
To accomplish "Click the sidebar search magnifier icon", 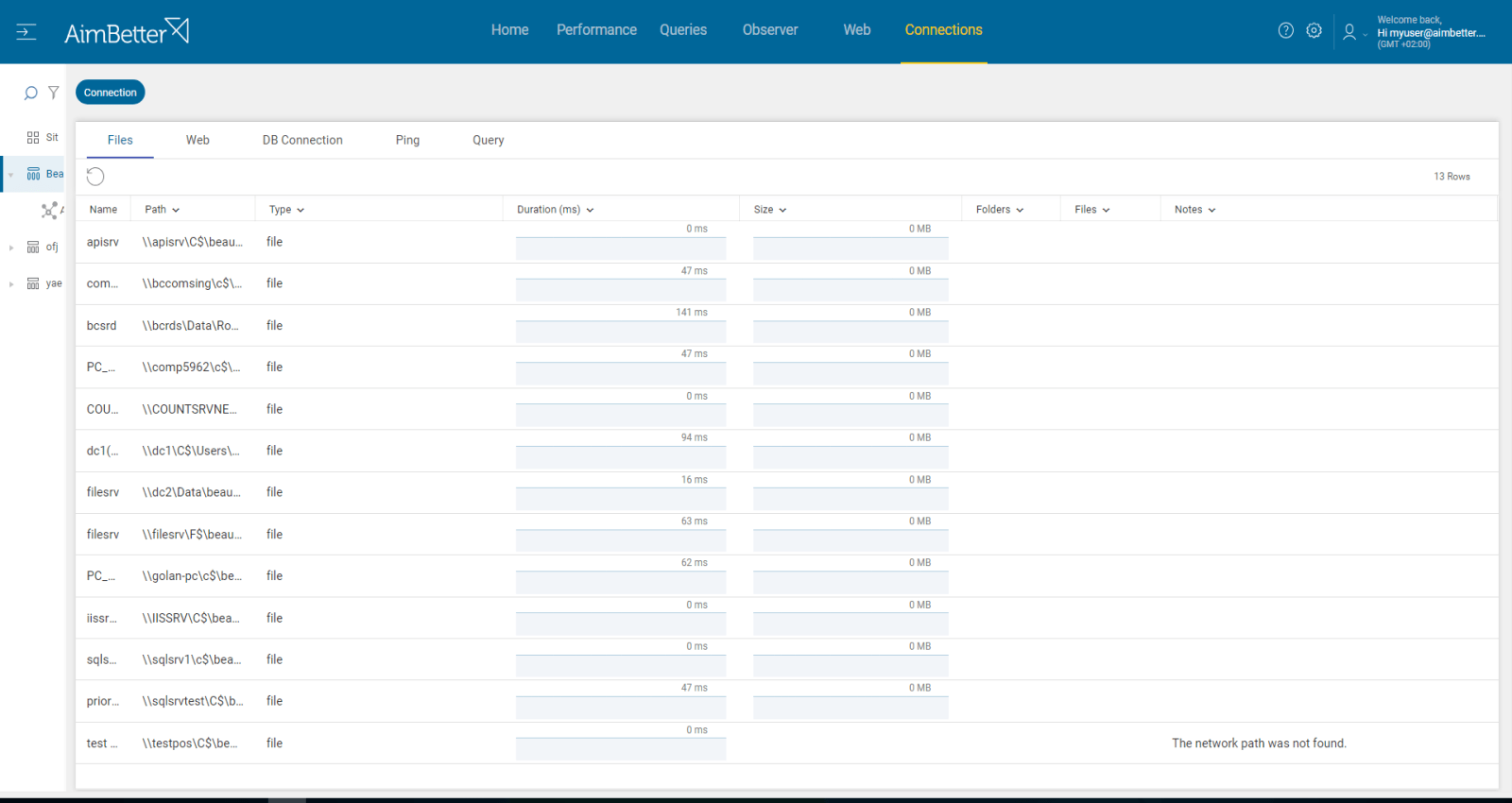I will pyautogui.click(x=30, y=93).
